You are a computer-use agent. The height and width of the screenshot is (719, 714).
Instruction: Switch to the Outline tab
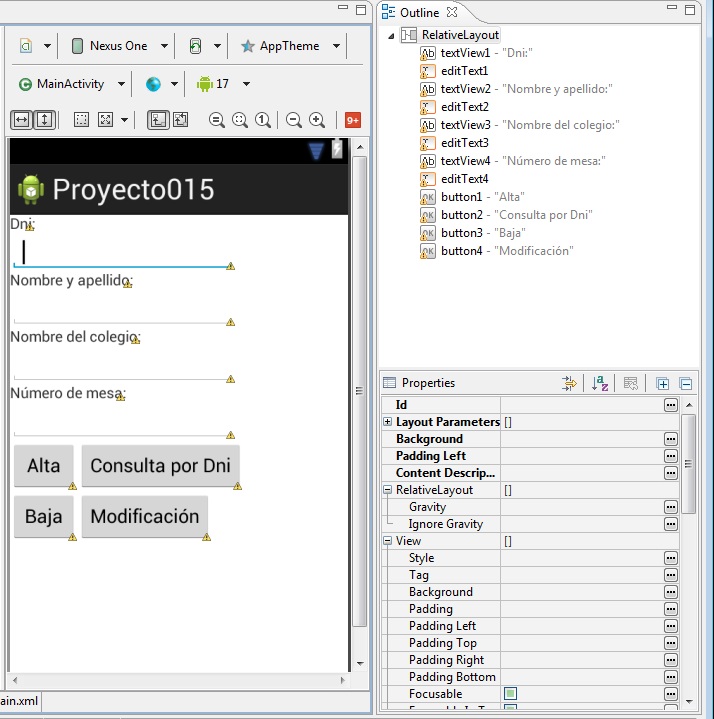[419, 13]
